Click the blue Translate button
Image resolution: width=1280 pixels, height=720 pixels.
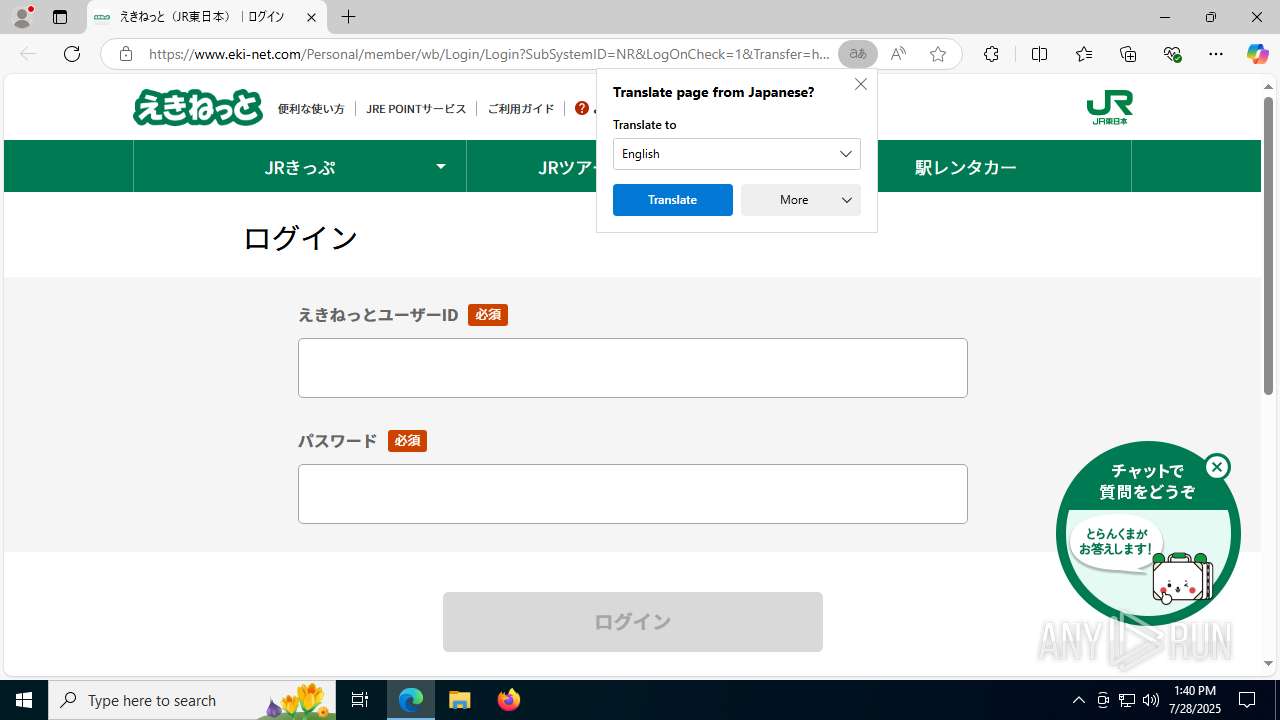(673, 200)
